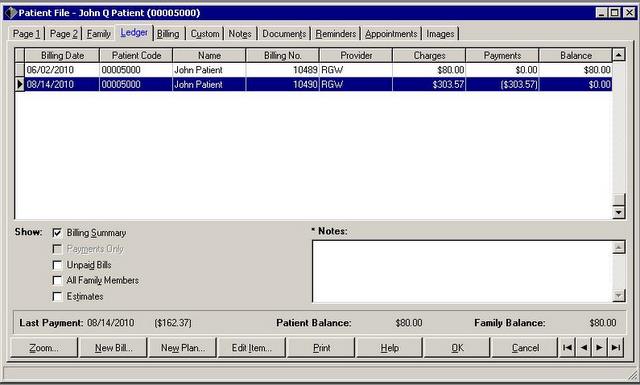This screenshot has height=385, width=640.
Task: Click the ($303.57) payments cell
Action: click(x=502, y=85)
